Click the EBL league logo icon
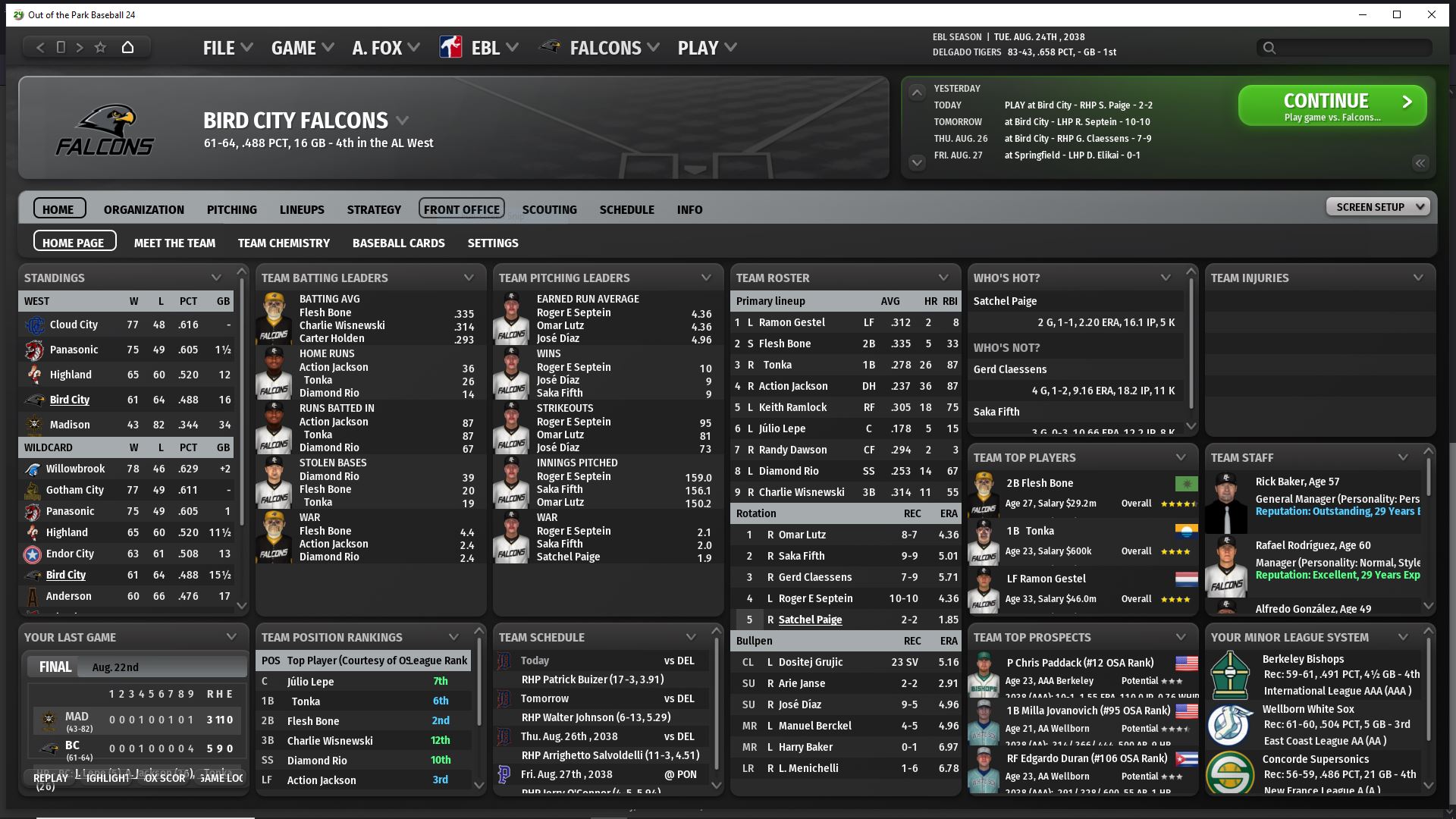The width and height of the screenshot is (1456, 819). [x=450, y=47]
